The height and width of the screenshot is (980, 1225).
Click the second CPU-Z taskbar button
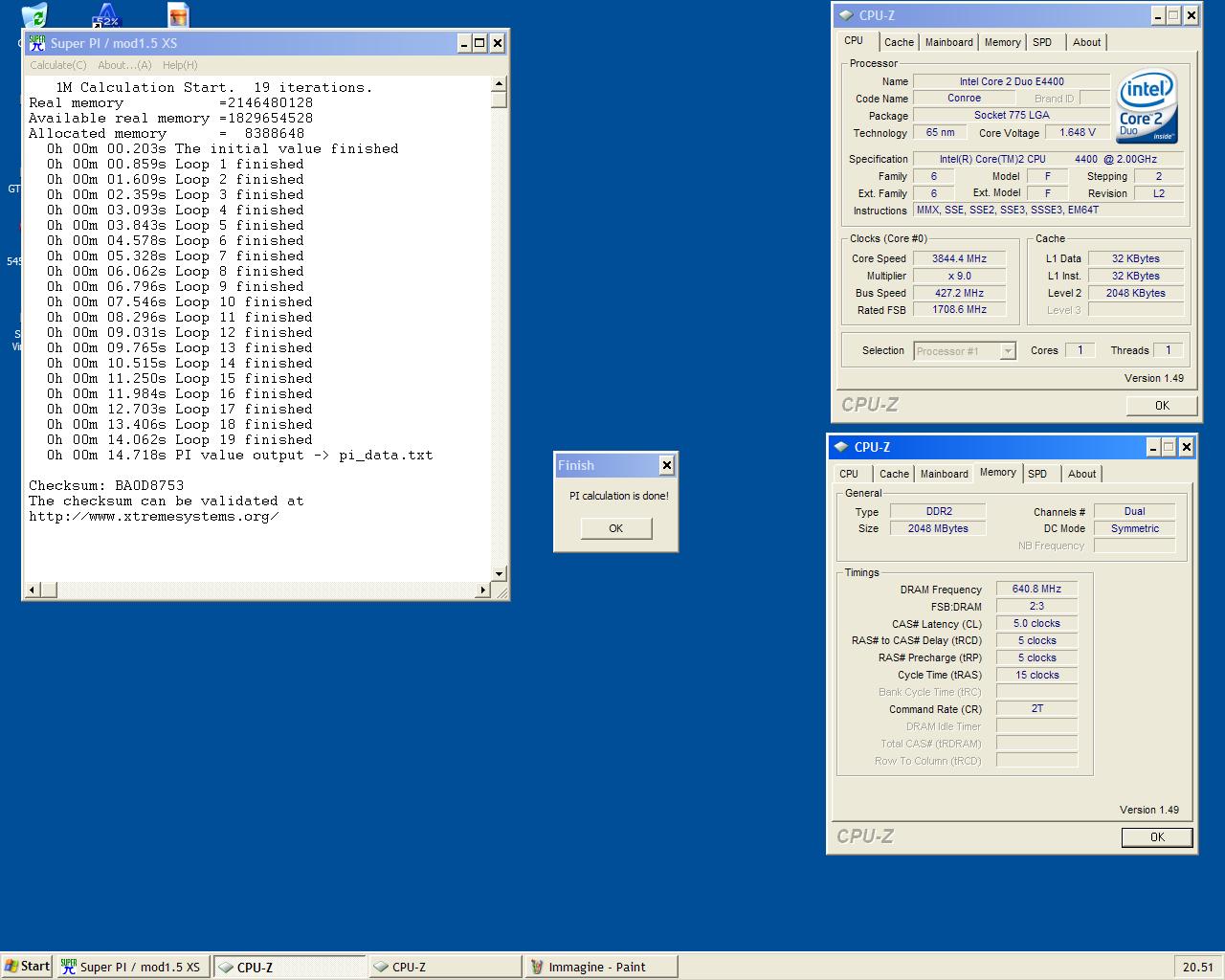[x=445, y=967]
